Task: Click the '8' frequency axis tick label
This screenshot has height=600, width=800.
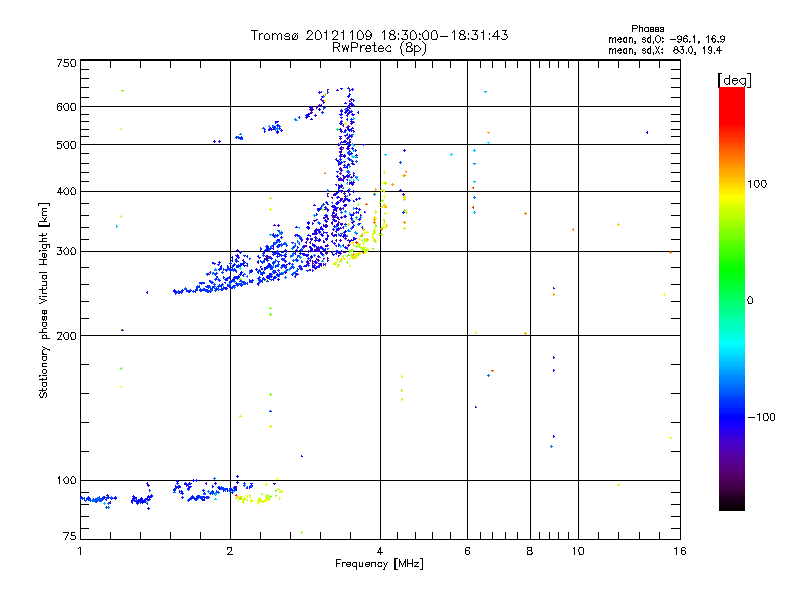Action: (530, 551)
